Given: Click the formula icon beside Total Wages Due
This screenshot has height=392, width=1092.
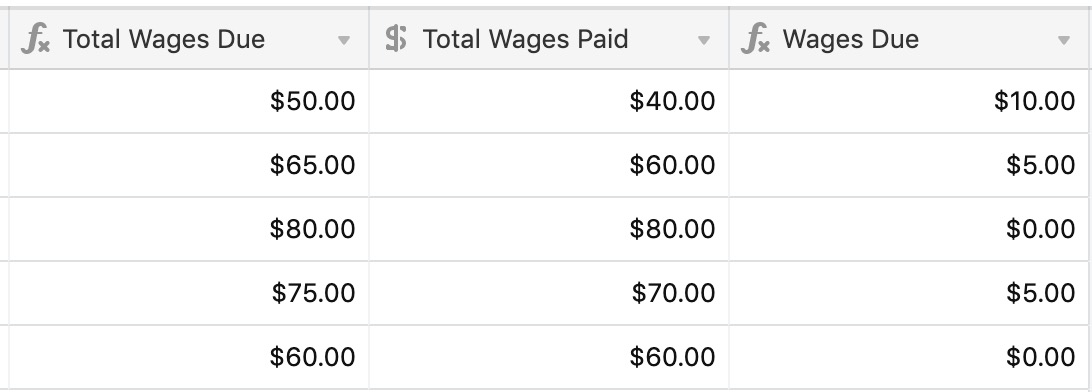Looking at the screenshot, I should [x=35, y=39].
